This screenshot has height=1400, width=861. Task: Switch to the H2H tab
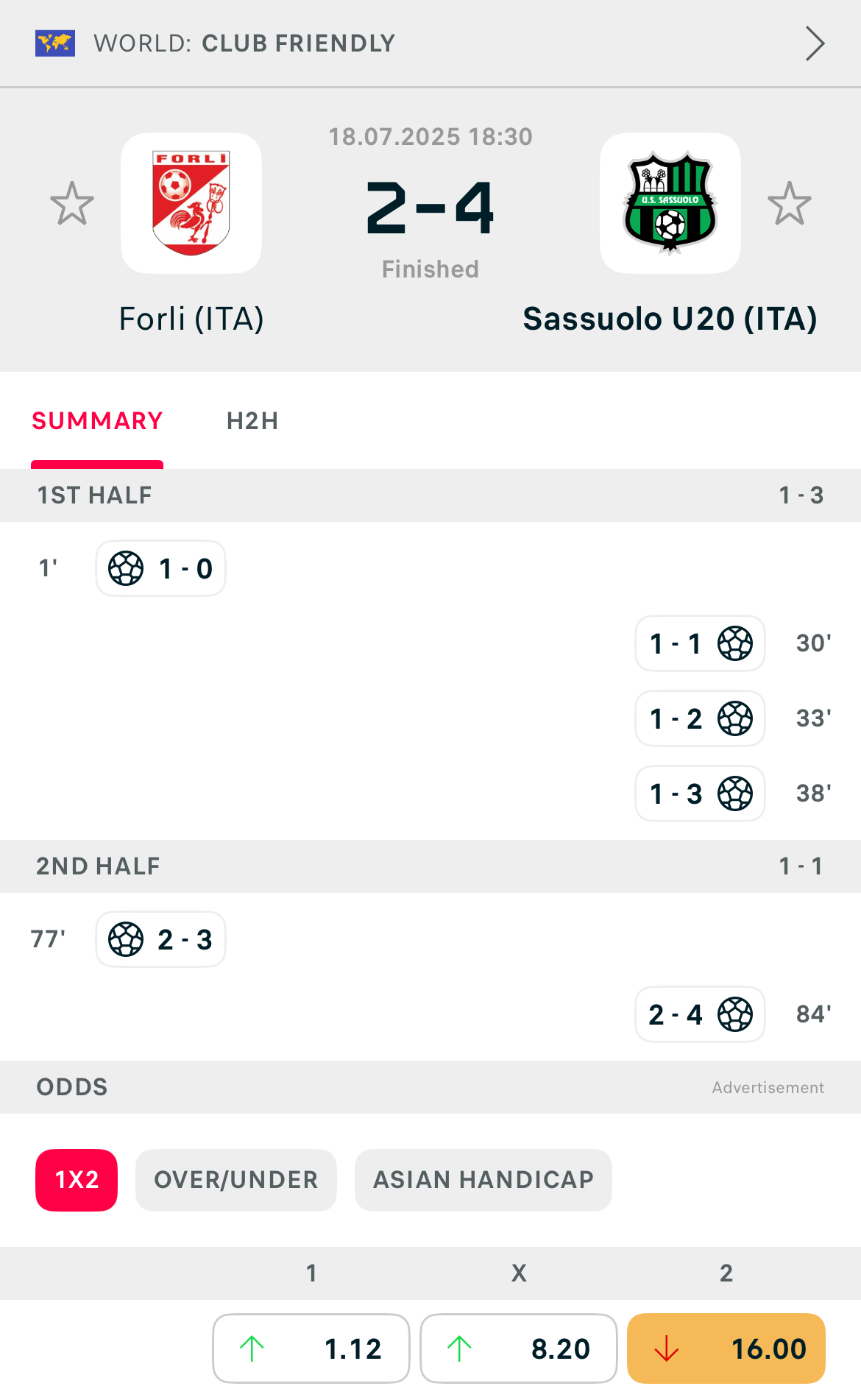(x=252, y=421)
